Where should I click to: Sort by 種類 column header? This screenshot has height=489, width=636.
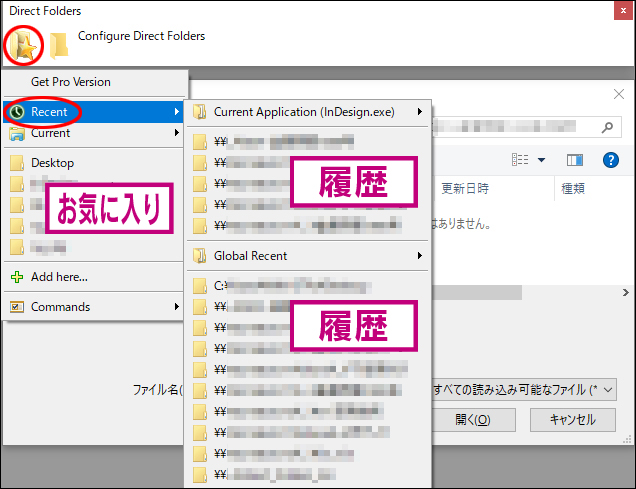click(x=573, y=189)
